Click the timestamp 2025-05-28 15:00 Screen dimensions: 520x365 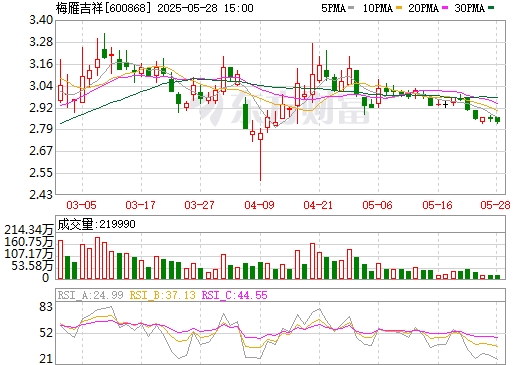pos(205,8)
